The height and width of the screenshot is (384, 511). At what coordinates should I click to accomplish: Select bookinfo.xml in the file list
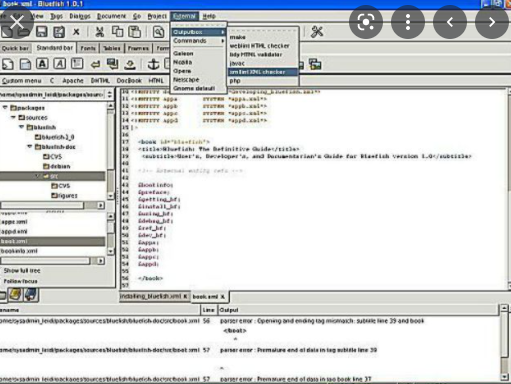pos(52,251)
